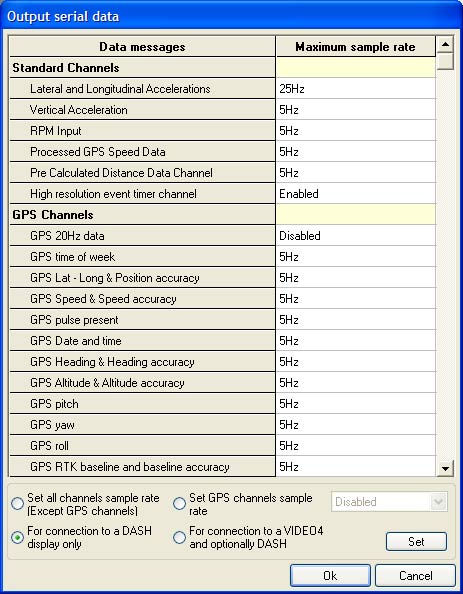The image size is (463, 594).
Task: Open the Disabled sample rate dropdown
Action: point(389,502)
